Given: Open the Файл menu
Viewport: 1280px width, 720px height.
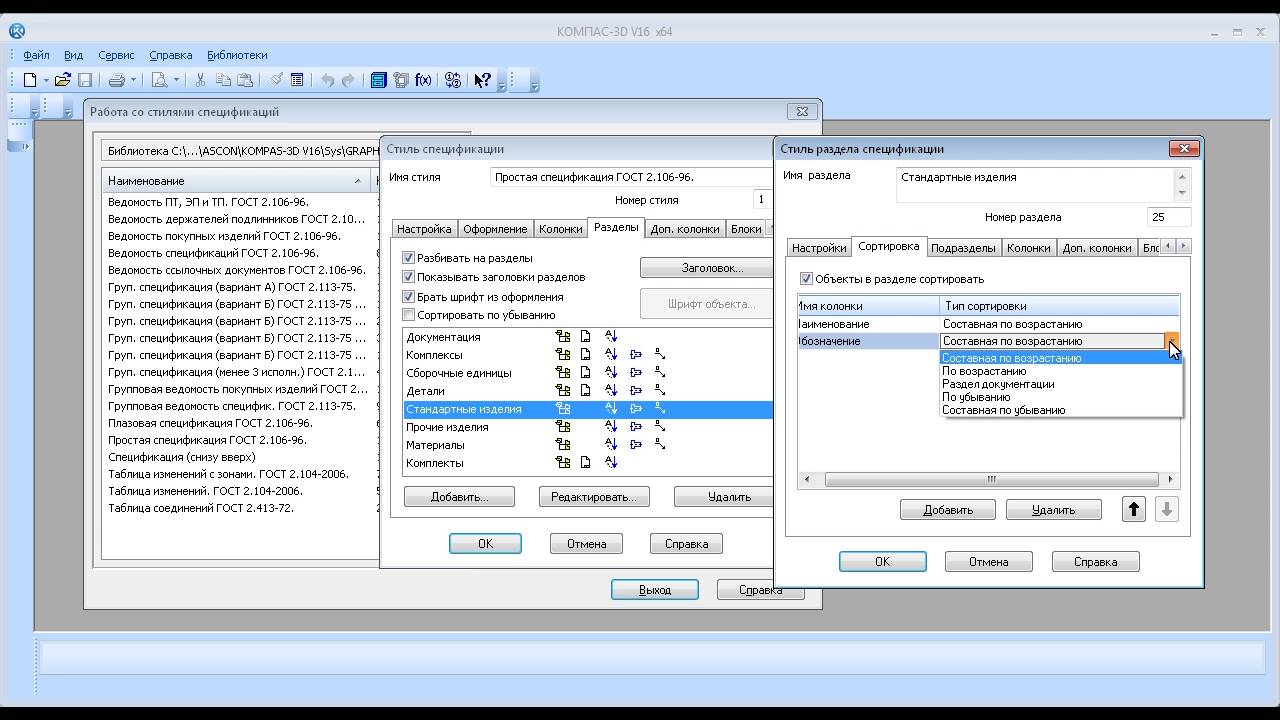Looking at the screenshot, I should tap(36, 55).
